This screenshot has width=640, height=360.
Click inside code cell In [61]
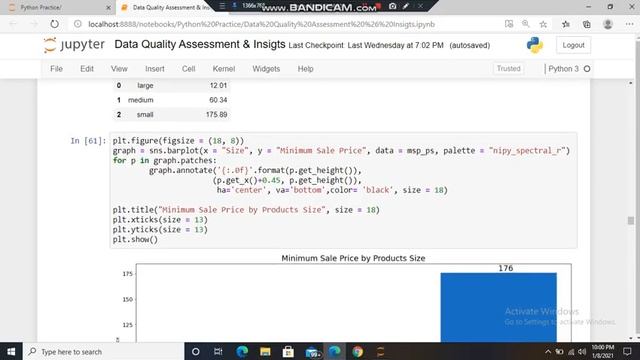[343, 190]
